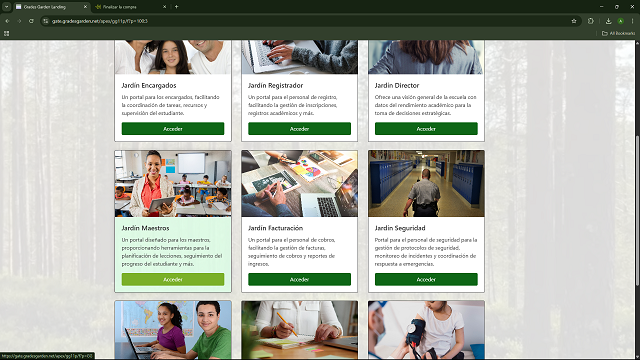Close the Grades Garden Landing tab
Image resolution: width=640 pixels, height=360 pixels.
tap(85, 7)
